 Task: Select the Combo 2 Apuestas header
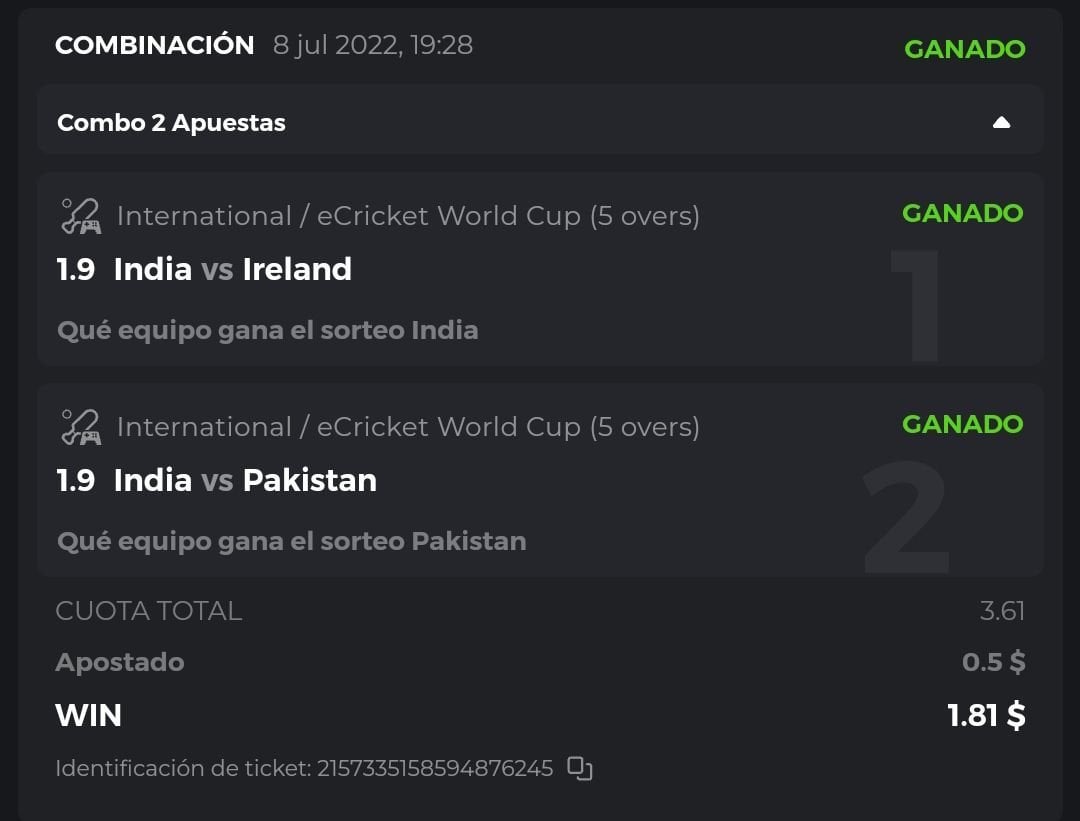tap(172, 123)
